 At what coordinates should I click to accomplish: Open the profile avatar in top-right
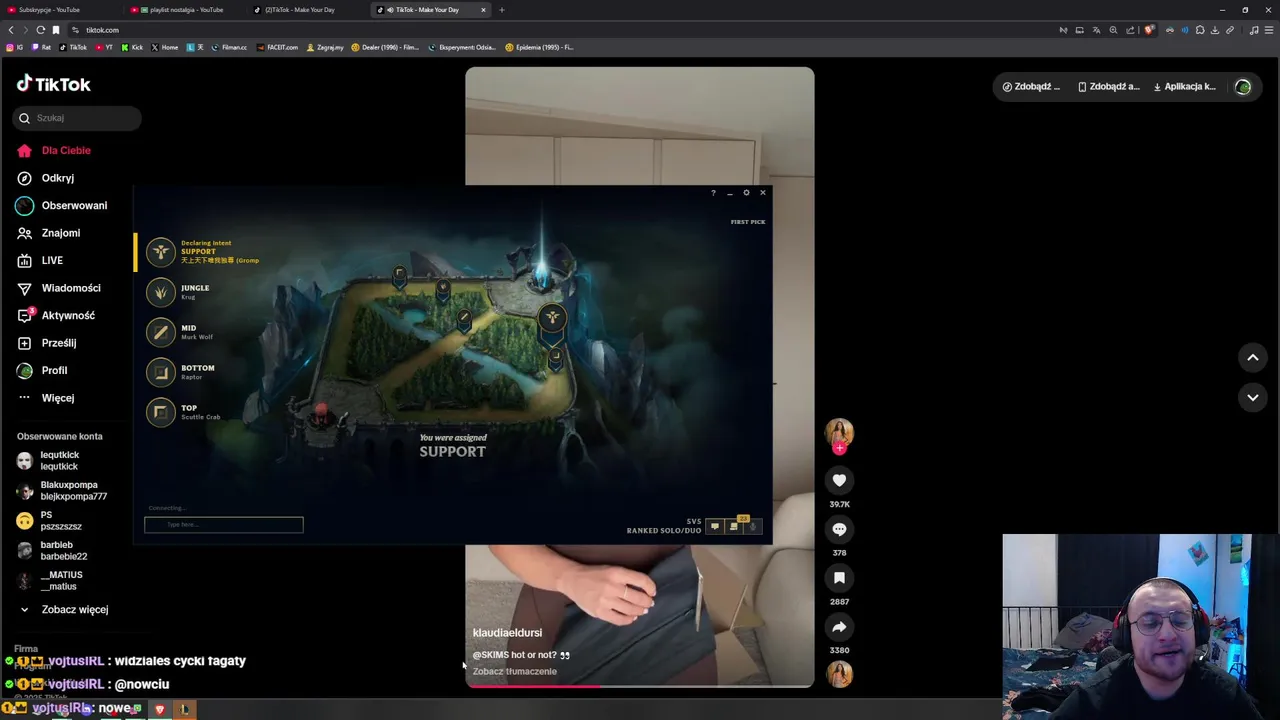(x=1243, y=87)
